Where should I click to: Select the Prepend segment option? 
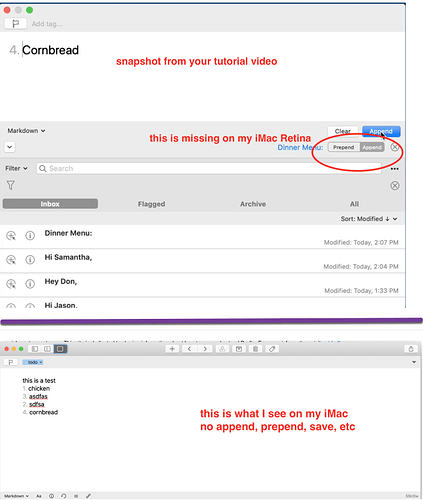[344, 147]
